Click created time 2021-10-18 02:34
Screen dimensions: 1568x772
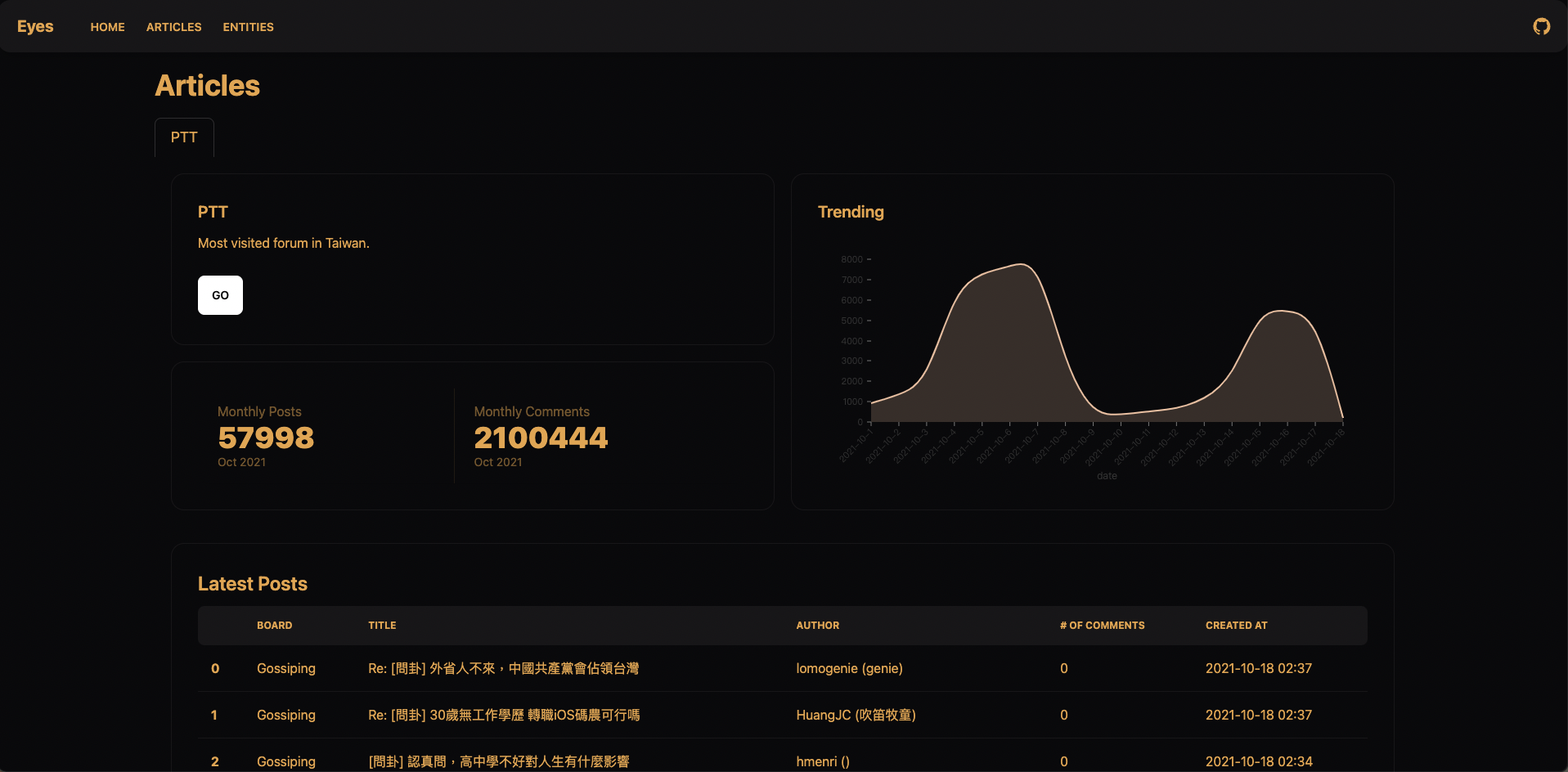[x=1258, y=761]
